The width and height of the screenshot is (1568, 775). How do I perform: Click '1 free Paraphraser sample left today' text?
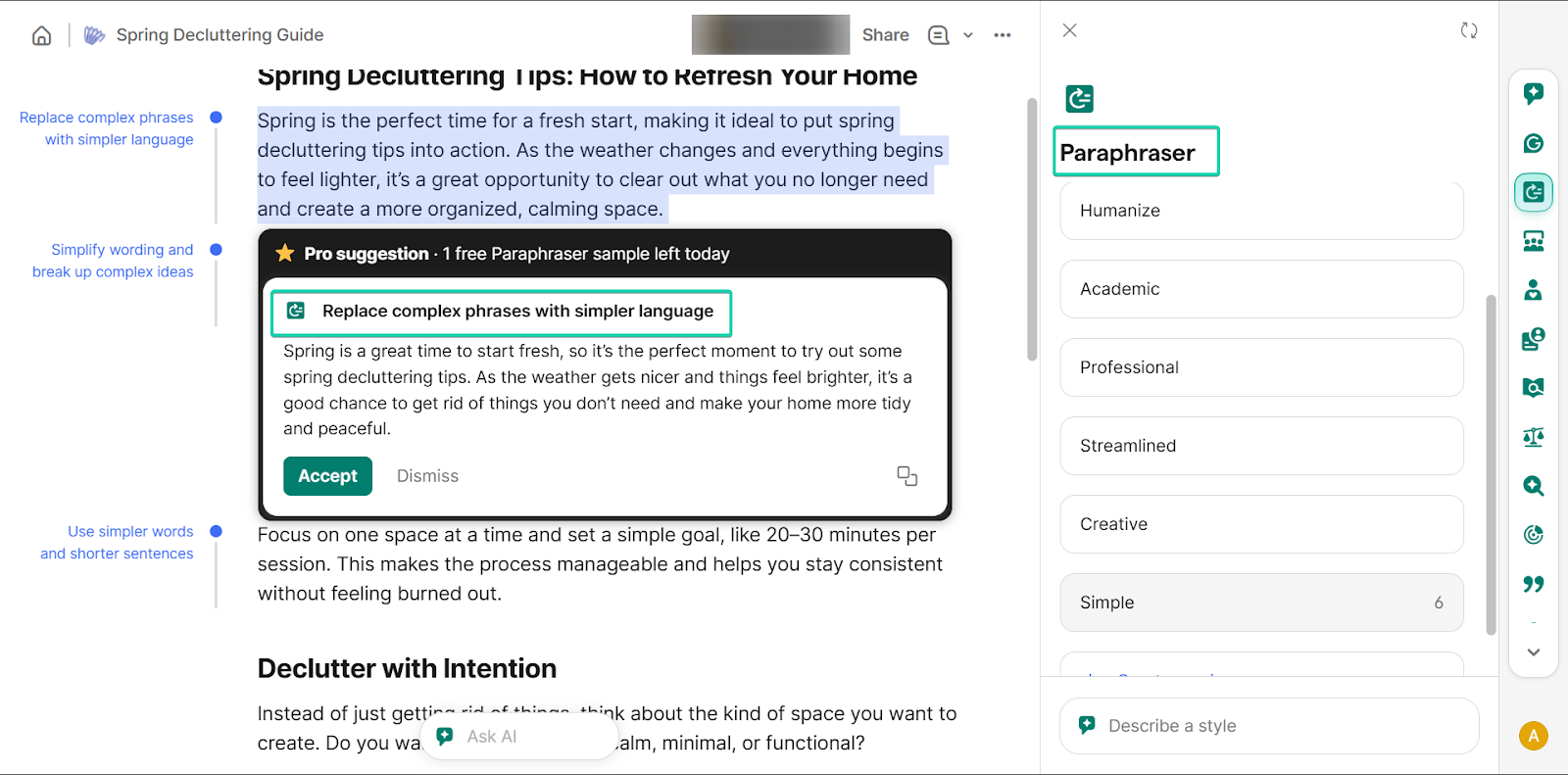tap(586, 254)
